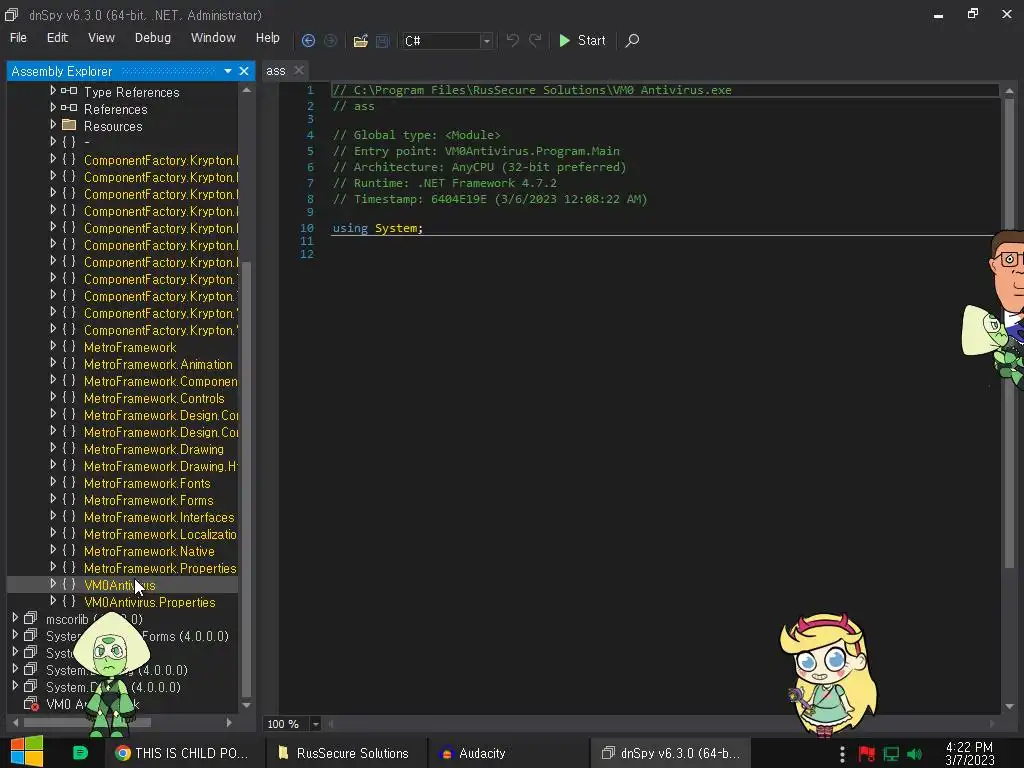The height and width of the screenshot is (768, 1024).
Task: Expand the MetroFramework namespace node
Action: pyautogui.click(x=53, y=346)
